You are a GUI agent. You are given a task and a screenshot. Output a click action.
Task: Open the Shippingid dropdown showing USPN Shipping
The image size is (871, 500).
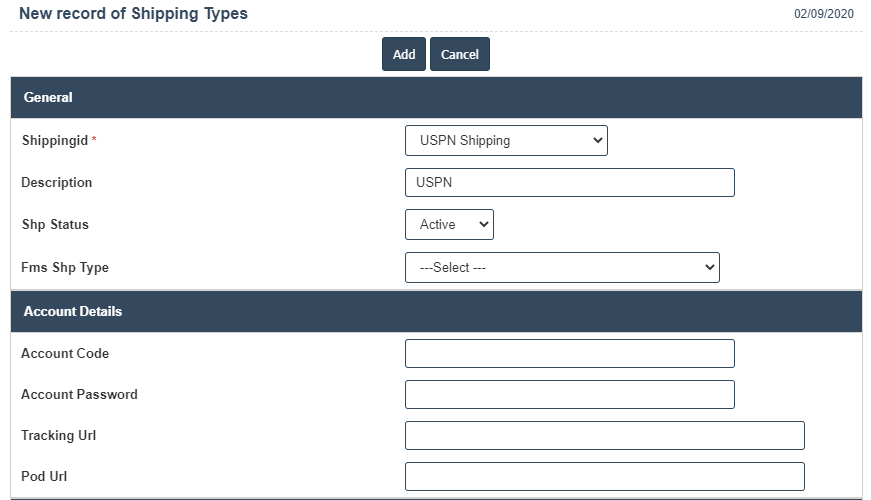point(506,141)
